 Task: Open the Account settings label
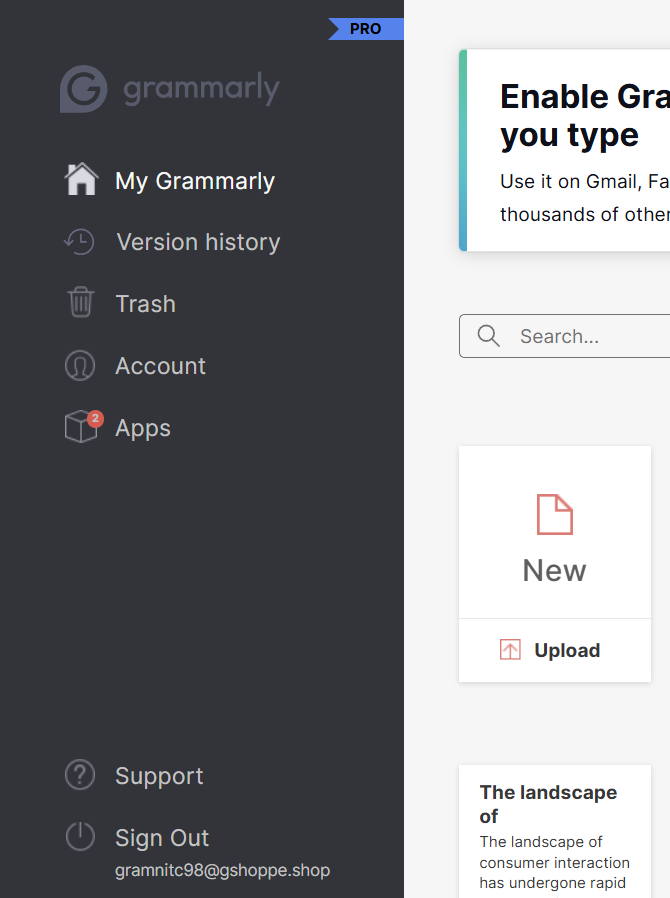click(160, 366)
